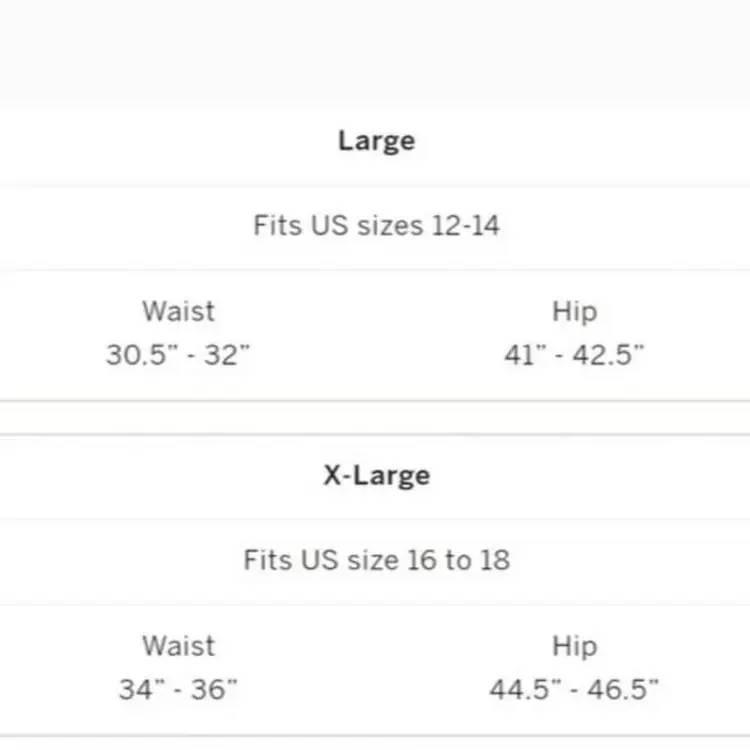Click the Hip label under Large
Viewport: 750px width, 750px height.
574,311
